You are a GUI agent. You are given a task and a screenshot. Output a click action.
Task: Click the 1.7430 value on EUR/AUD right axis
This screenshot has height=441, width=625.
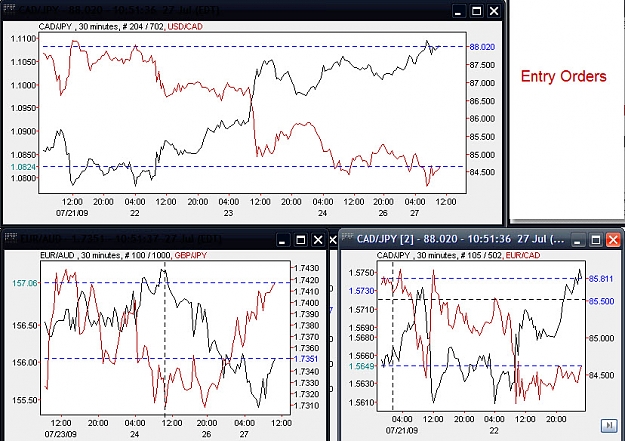pos(306,268)
